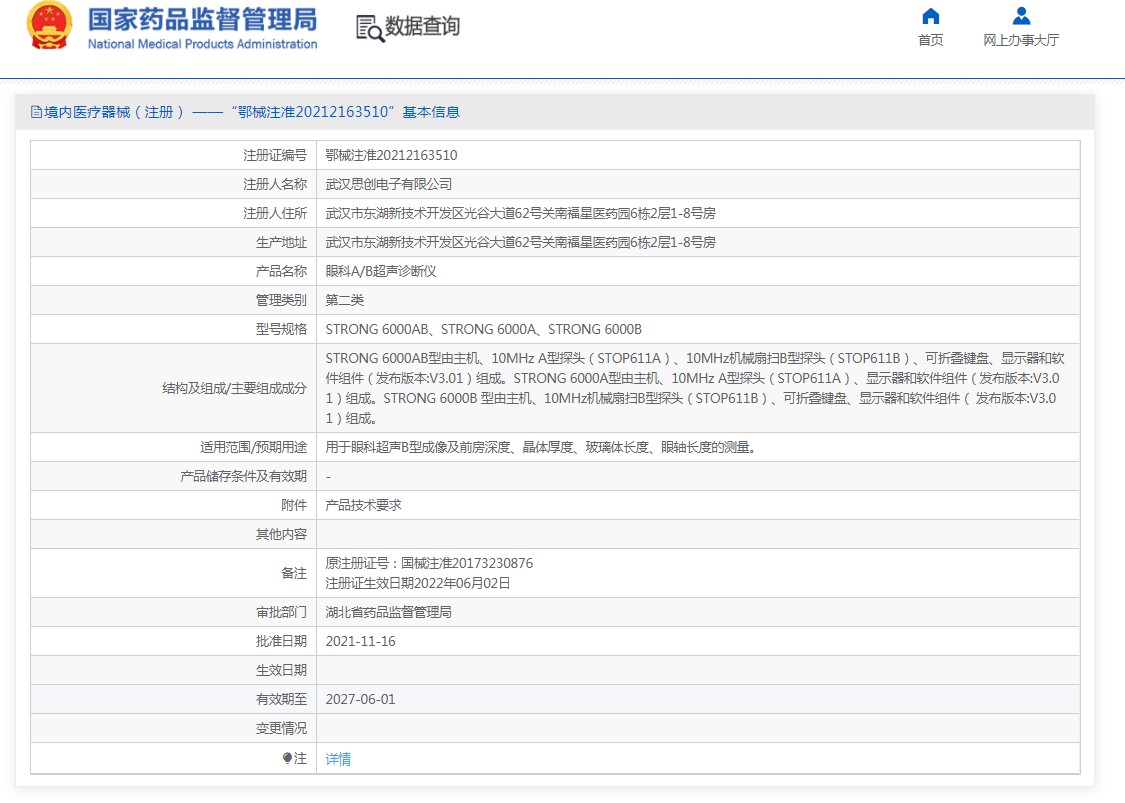Select expiry date 2027-06-01
Screen dimensions: 1125x803
360,699
